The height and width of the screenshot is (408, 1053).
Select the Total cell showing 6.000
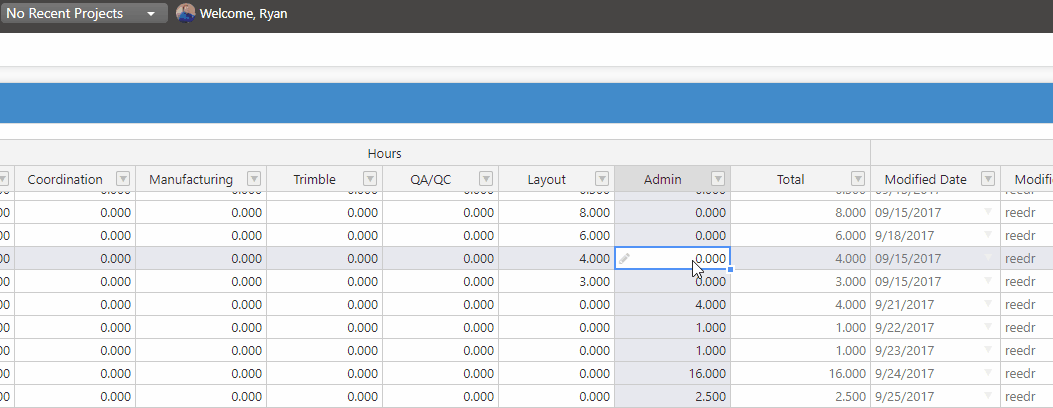[x=800, y=236]
